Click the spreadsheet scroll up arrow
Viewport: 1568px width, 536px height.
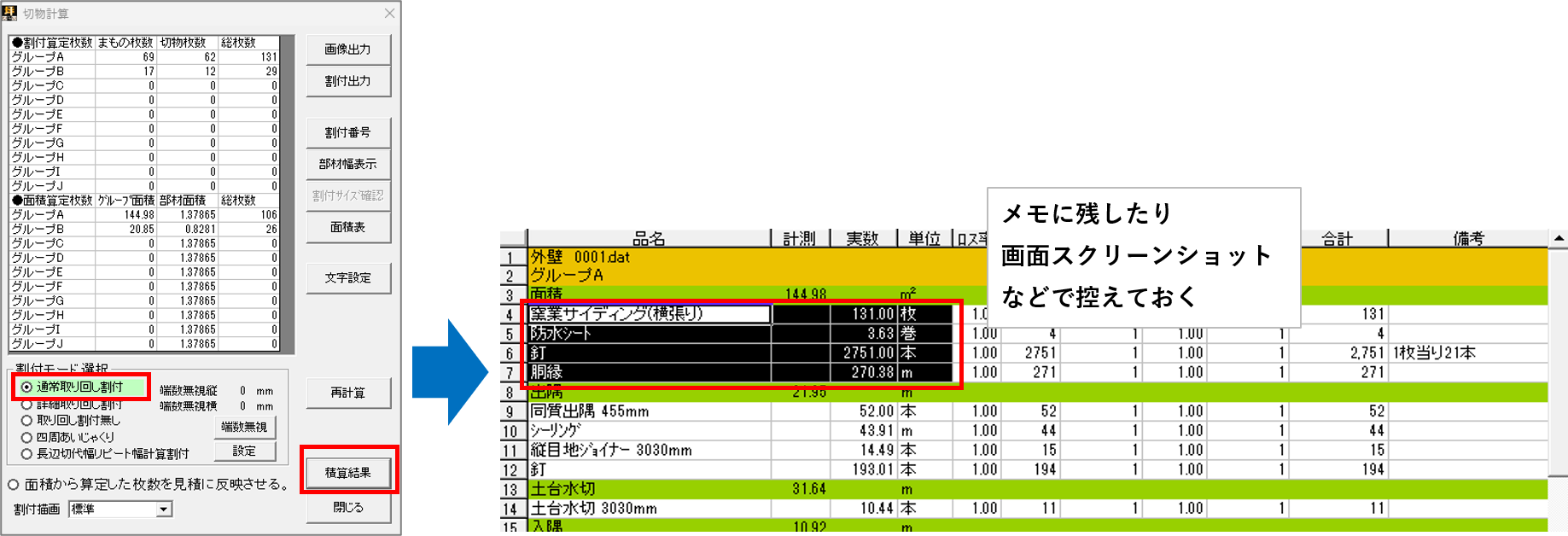(x=1559, y=238)
